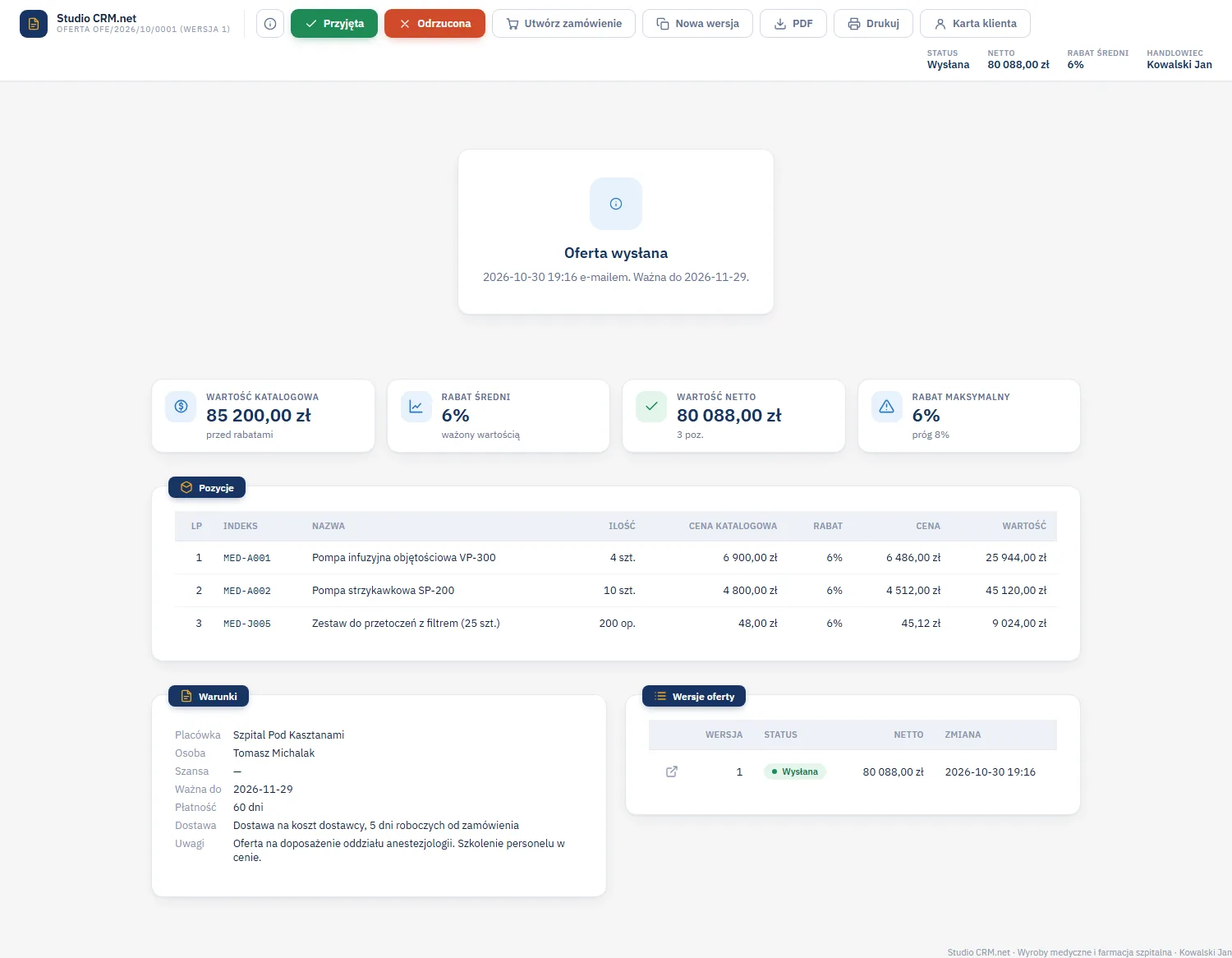1232x958 pixels.
Task: Click Utwórz zamówienie button
Action: click(563, 24)
